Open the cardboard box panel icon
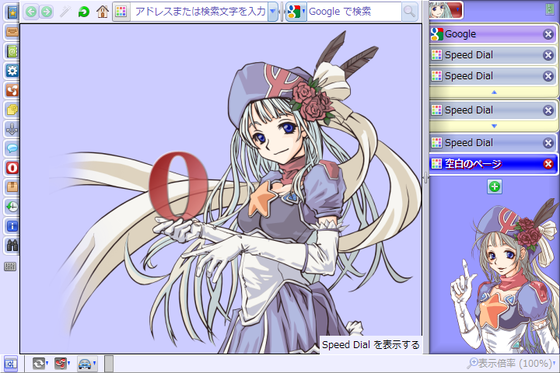Screen dimensions: 560x373 12,187
